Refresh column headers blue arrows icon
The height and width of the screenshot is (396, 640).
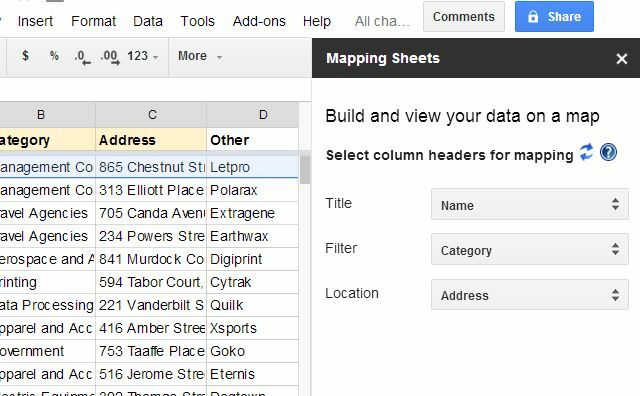(587, 153)
